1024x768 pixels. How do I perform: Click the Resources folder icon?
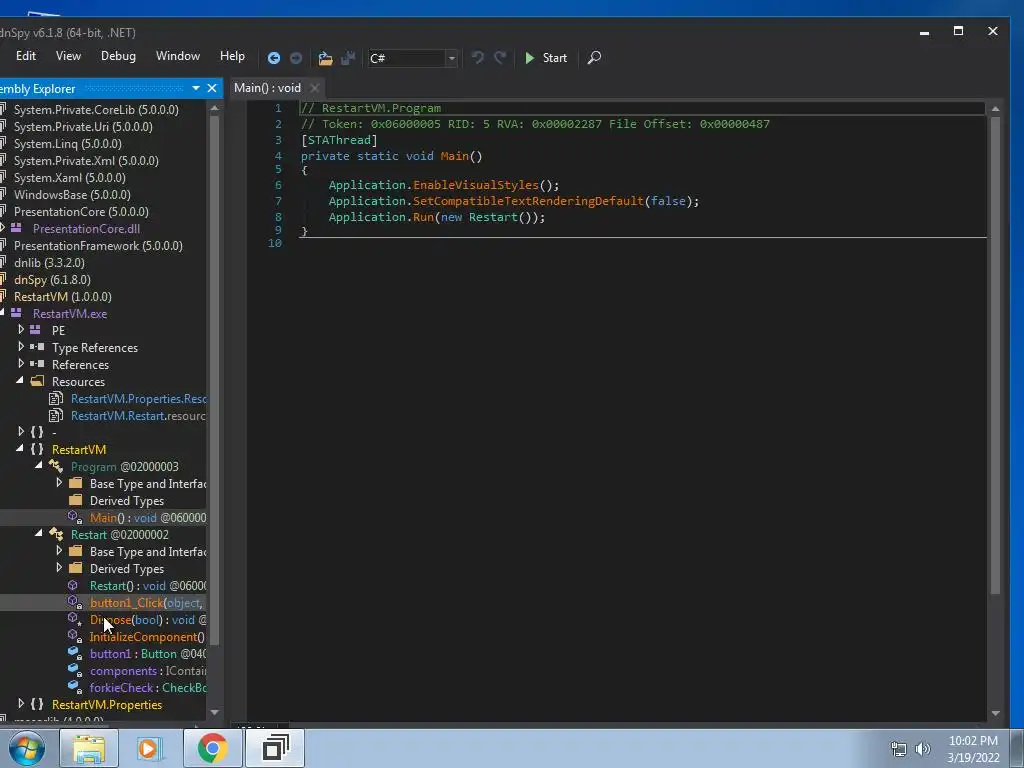pyautogui.click(x=37, y=381)
